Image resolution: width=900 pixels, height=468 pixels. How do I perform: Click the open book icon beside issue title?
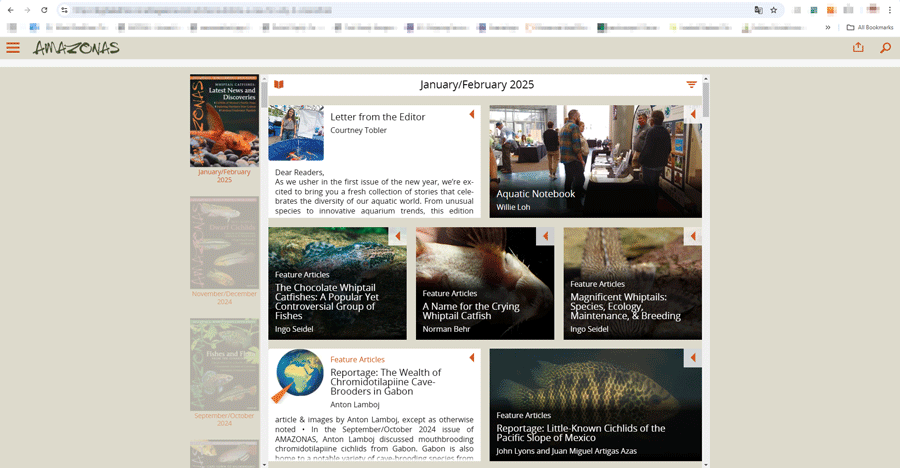(279, 84)
